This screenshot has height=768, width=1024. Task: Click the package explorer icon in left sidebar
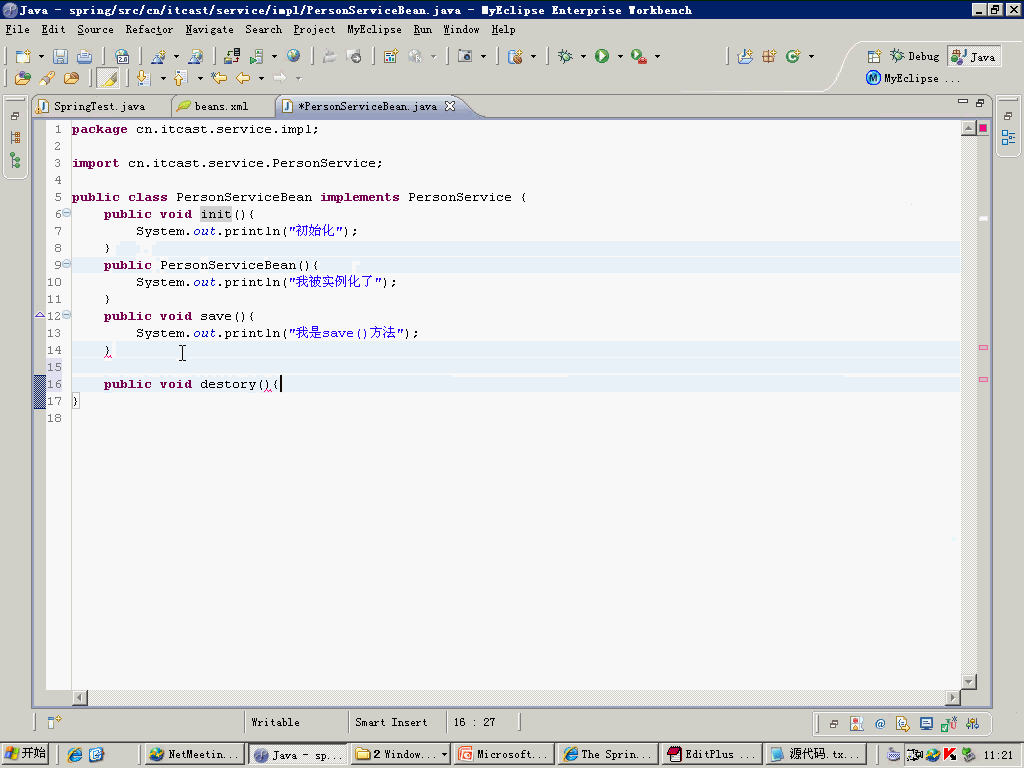click(x=15, y=138)
